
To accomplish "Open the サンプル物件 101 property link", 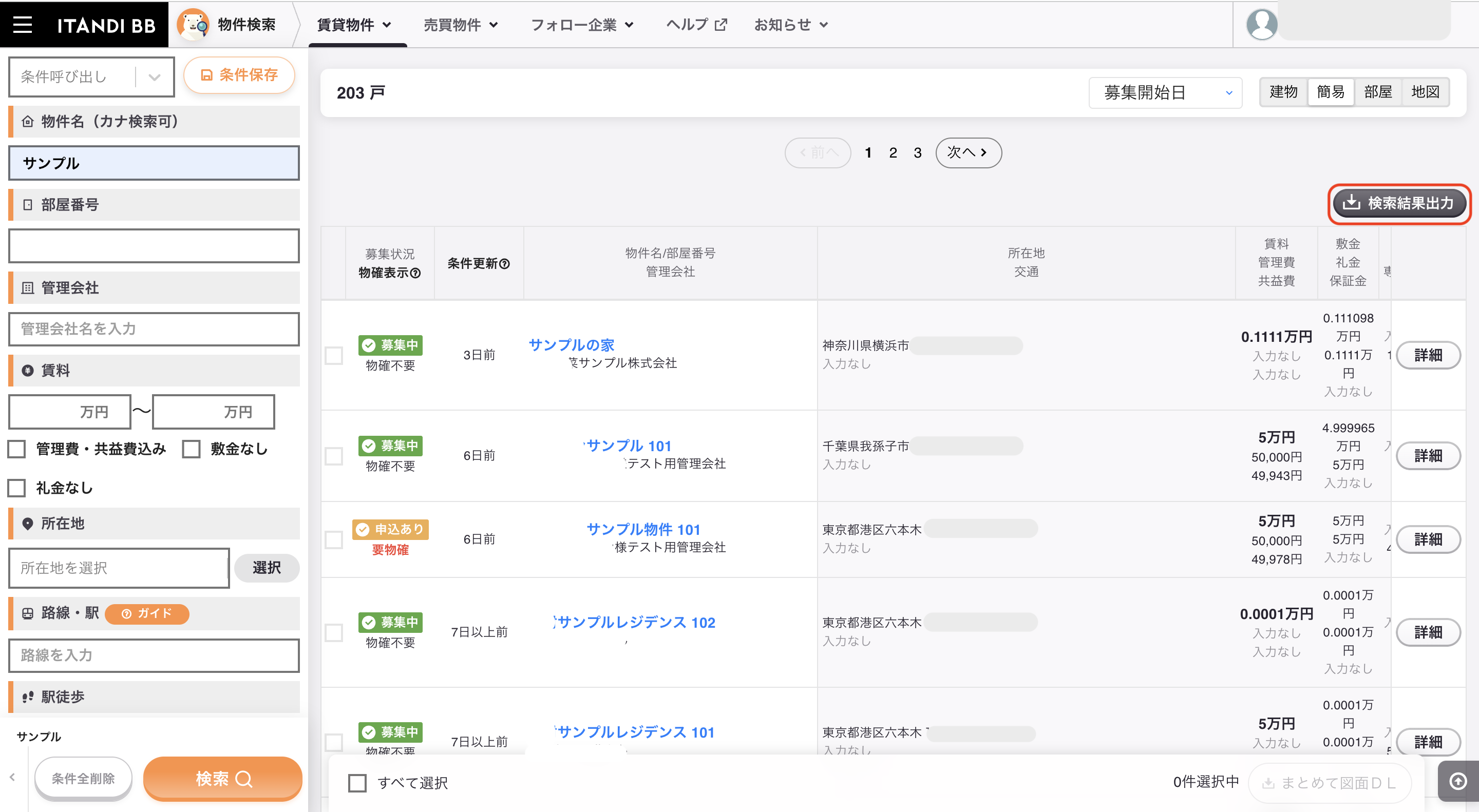I will coord(643,529).
